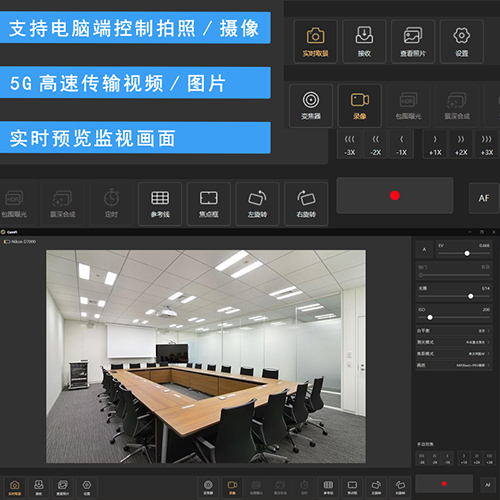Select the enlarged 变焦器 focus ring icon

click(x=311, y=106)
